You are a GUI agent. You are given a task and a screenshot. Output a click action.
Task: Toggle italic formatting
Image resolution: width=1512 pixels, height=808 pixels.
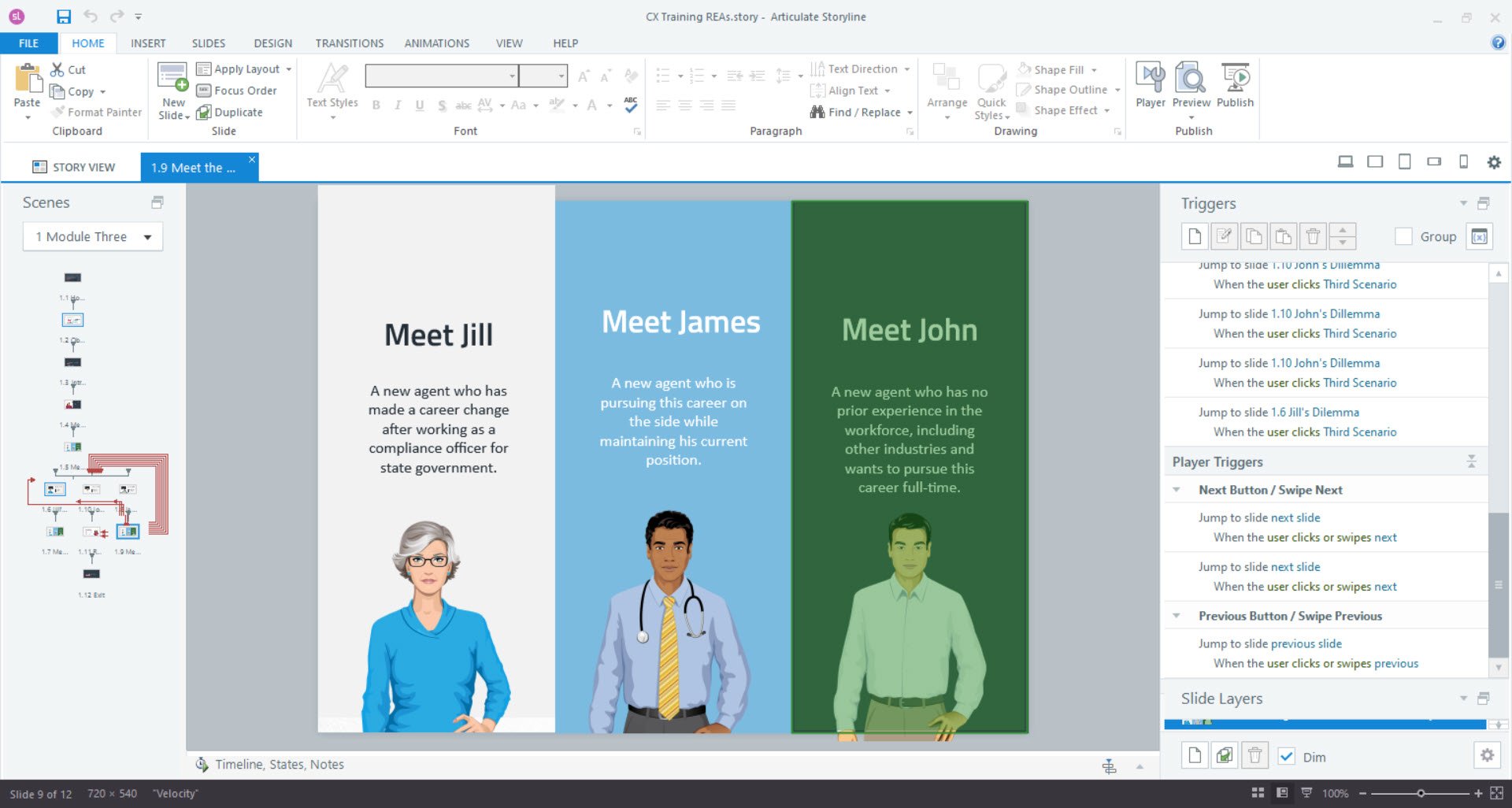(398, 106)
